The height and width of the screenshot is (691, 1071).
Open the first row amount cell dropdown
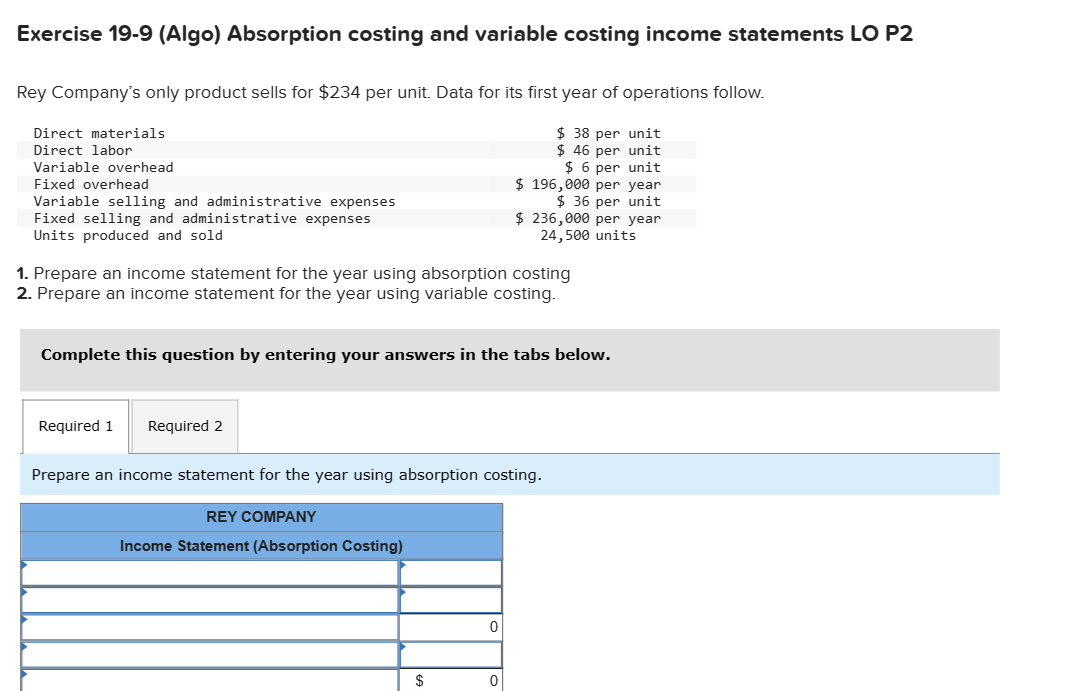pyautogui.click(x=403, y=572)
